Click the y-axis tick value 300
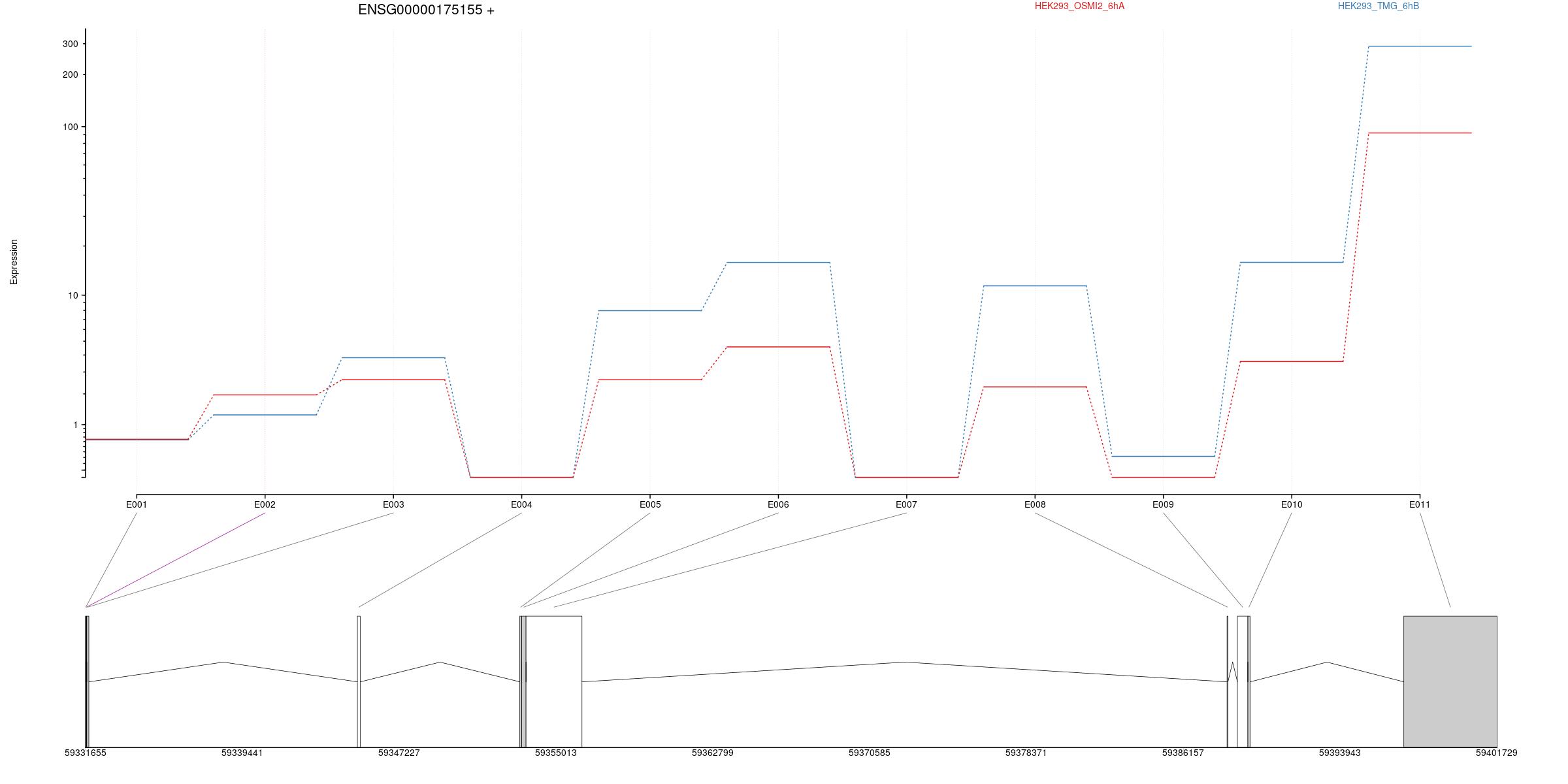Screen dimensions: 1568x784 [70, 44]
